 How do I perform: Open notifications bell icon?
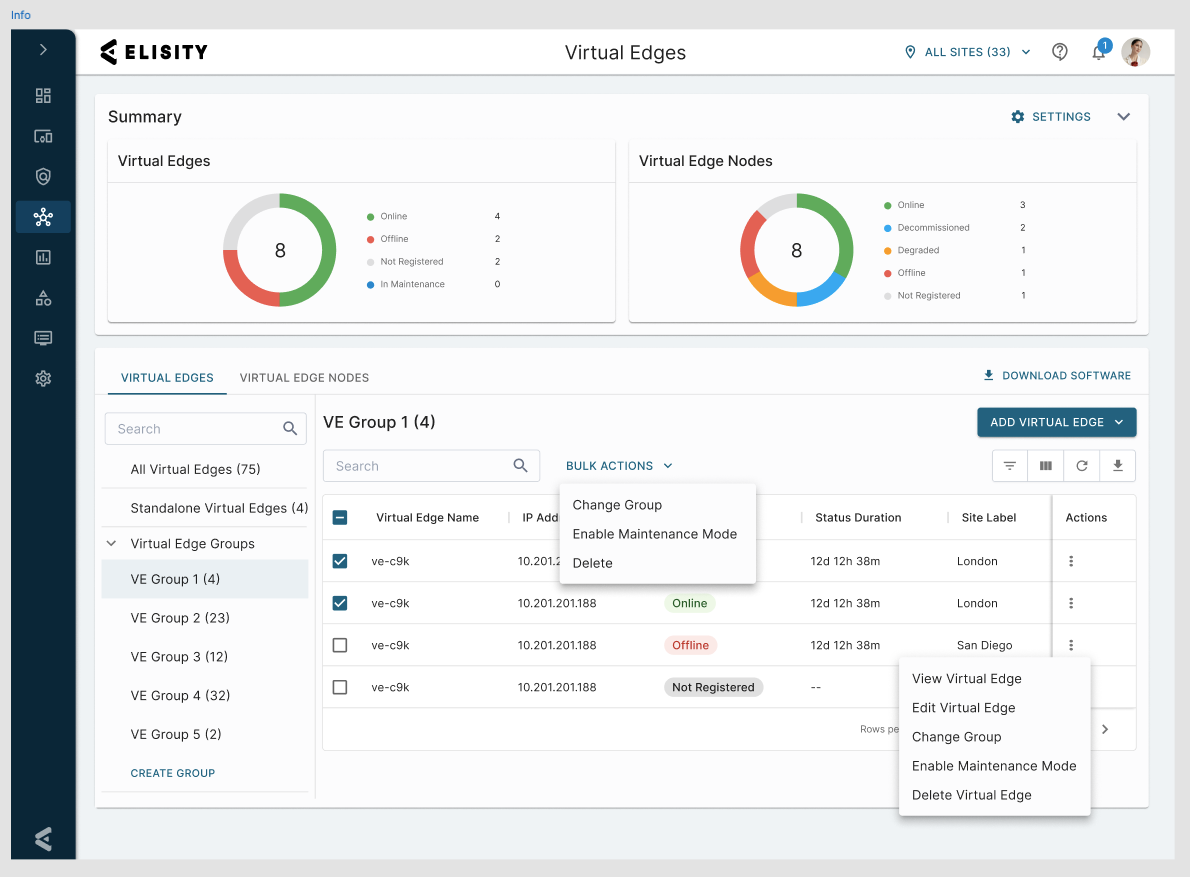1098,52
